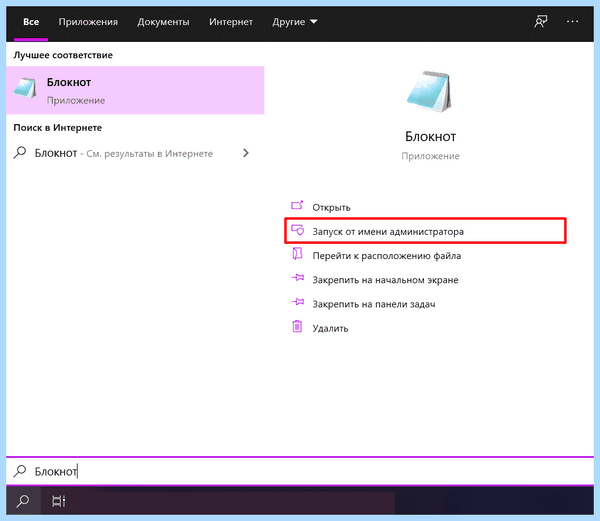This screenshot has width=600, height=521.
Task: Click the taskbar search button
Action: (23, 500)
